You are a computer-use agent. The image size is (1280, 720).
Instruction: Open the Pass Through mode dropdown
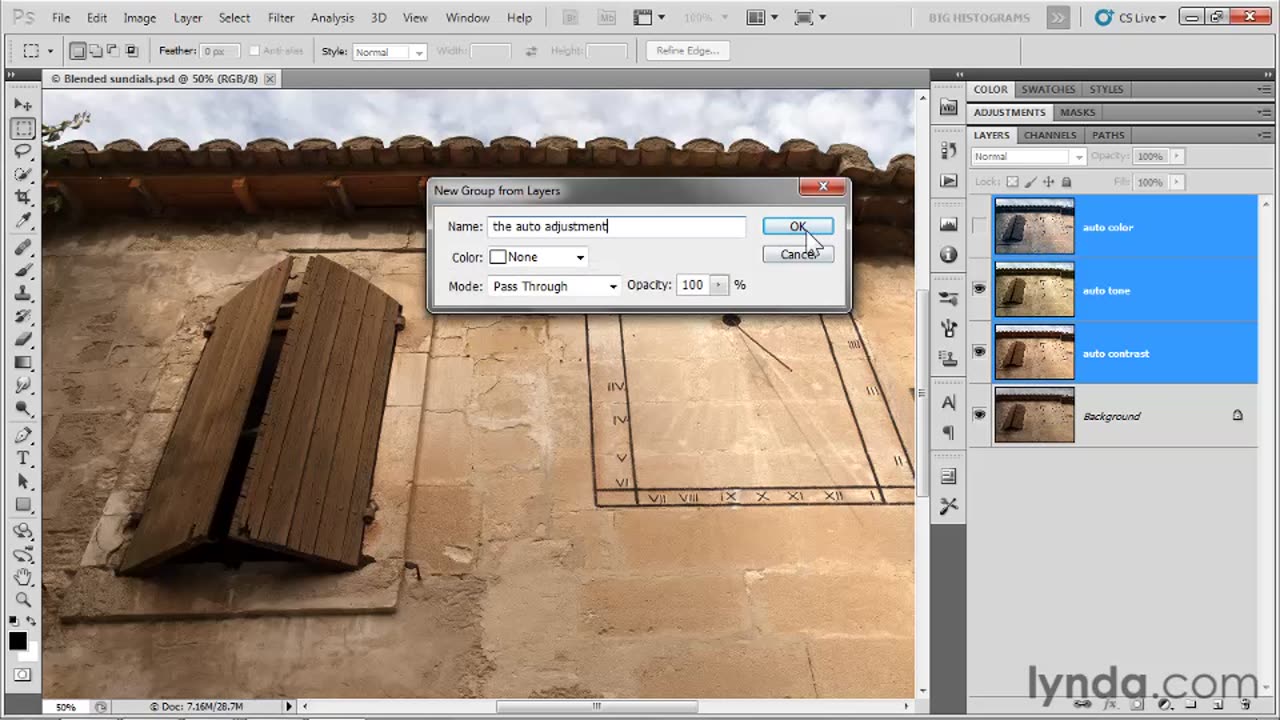555,286
